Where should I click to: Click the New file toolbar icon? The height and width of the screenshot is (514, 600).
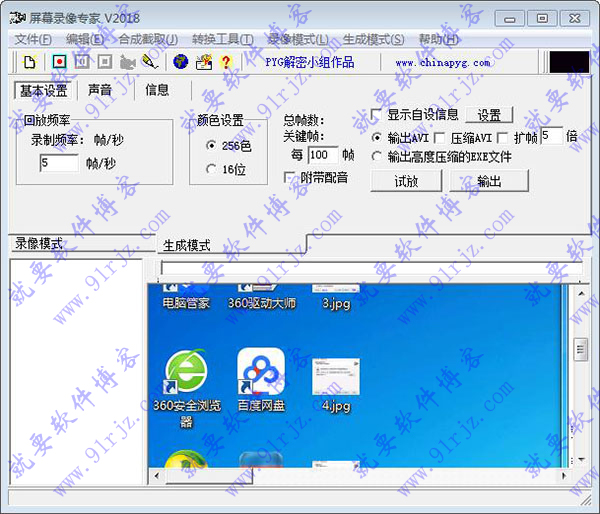pyautogui.click(x=30, y=62)
